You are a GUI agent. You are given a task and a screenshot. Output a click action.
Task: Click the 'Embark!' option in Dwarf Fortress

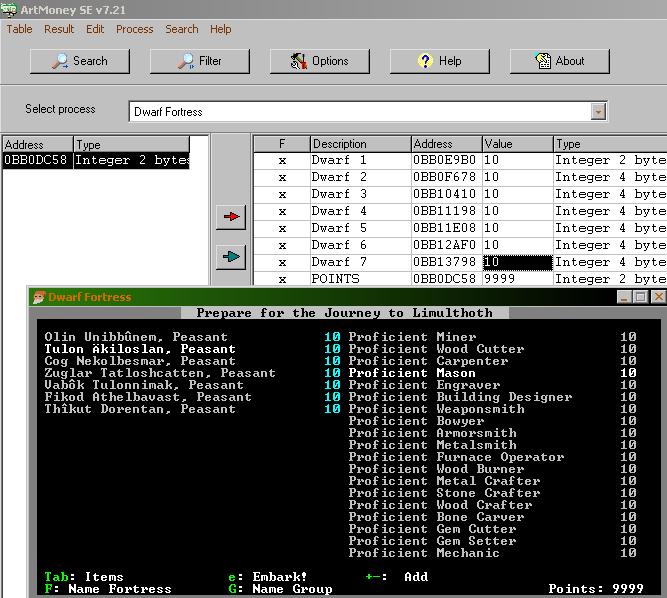click(268, 577)
